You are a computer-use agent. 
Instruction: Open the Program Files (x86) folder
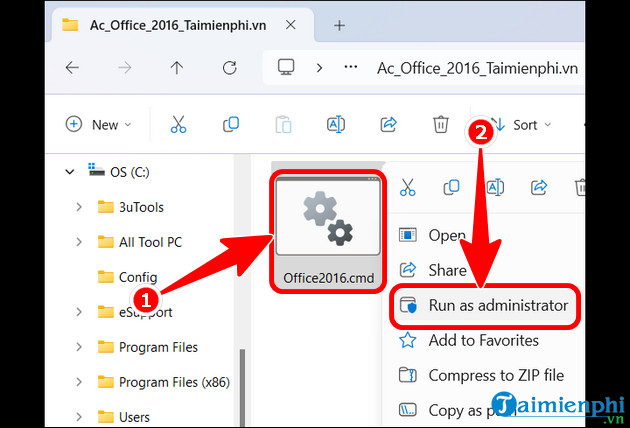164,382
